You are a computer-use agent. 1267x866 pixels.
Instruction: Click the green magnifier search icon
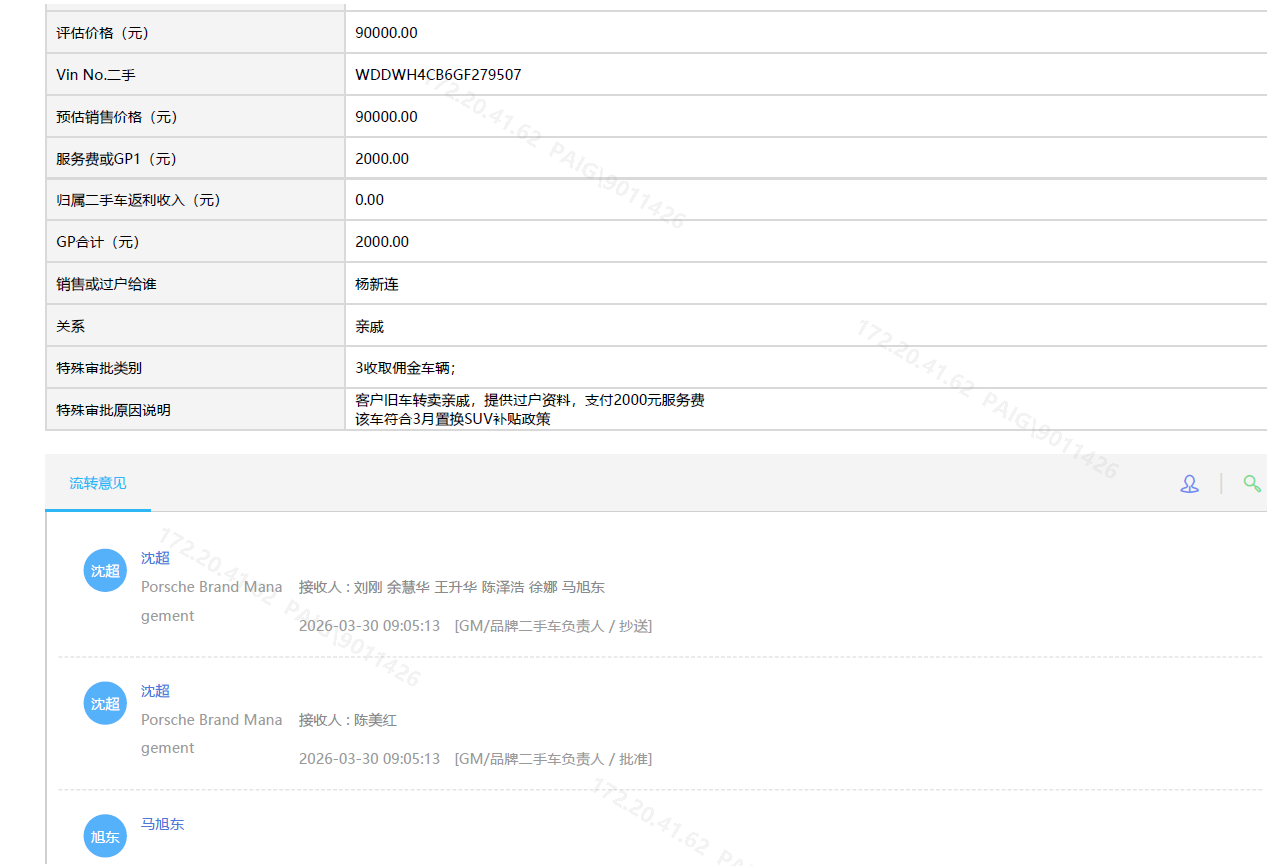[x=1251, y=484]
